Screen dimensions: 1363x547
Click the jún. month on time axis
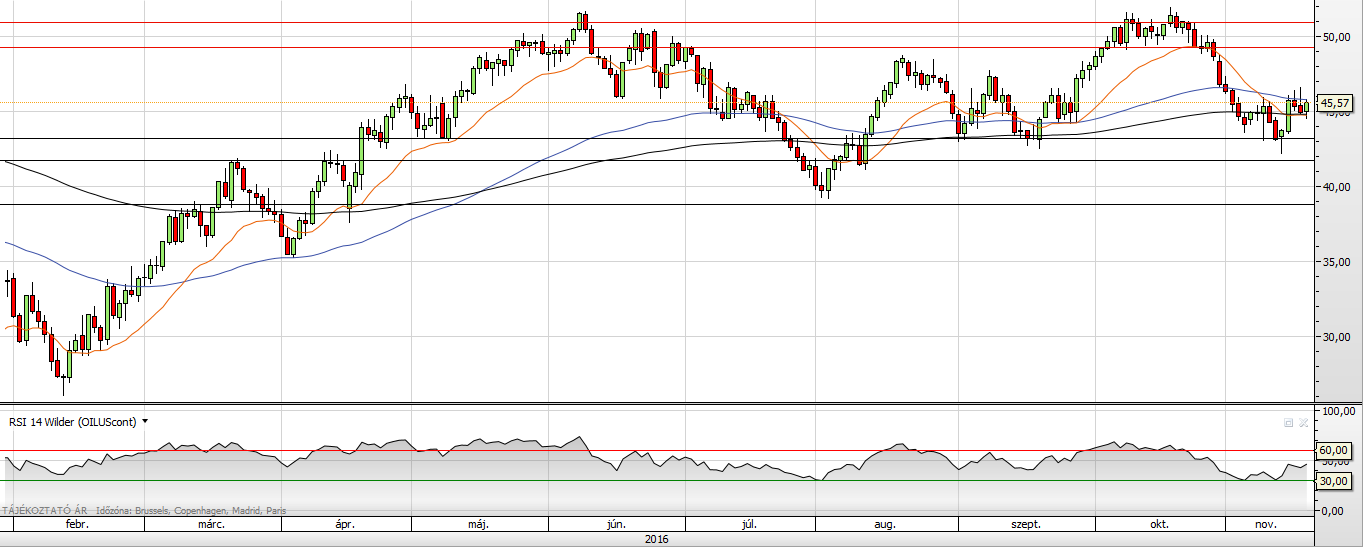(x=616, y=524)
